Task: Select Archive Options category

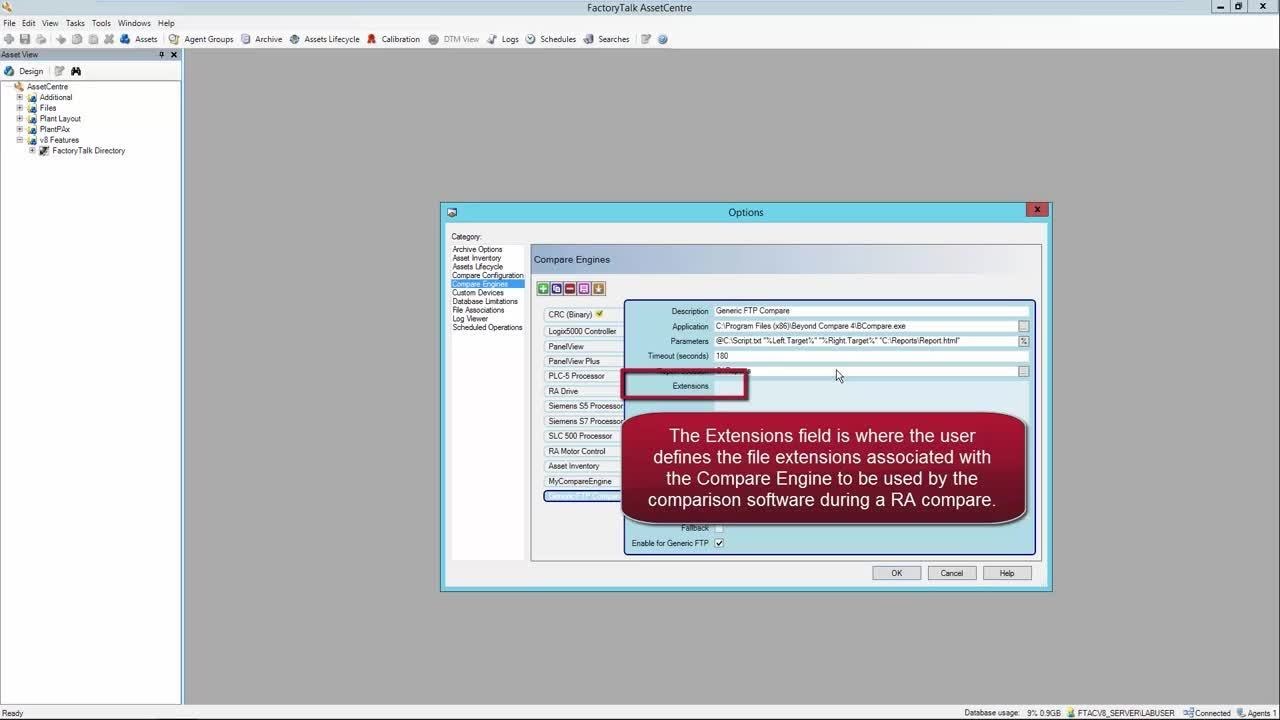Action: pos(477,249)
